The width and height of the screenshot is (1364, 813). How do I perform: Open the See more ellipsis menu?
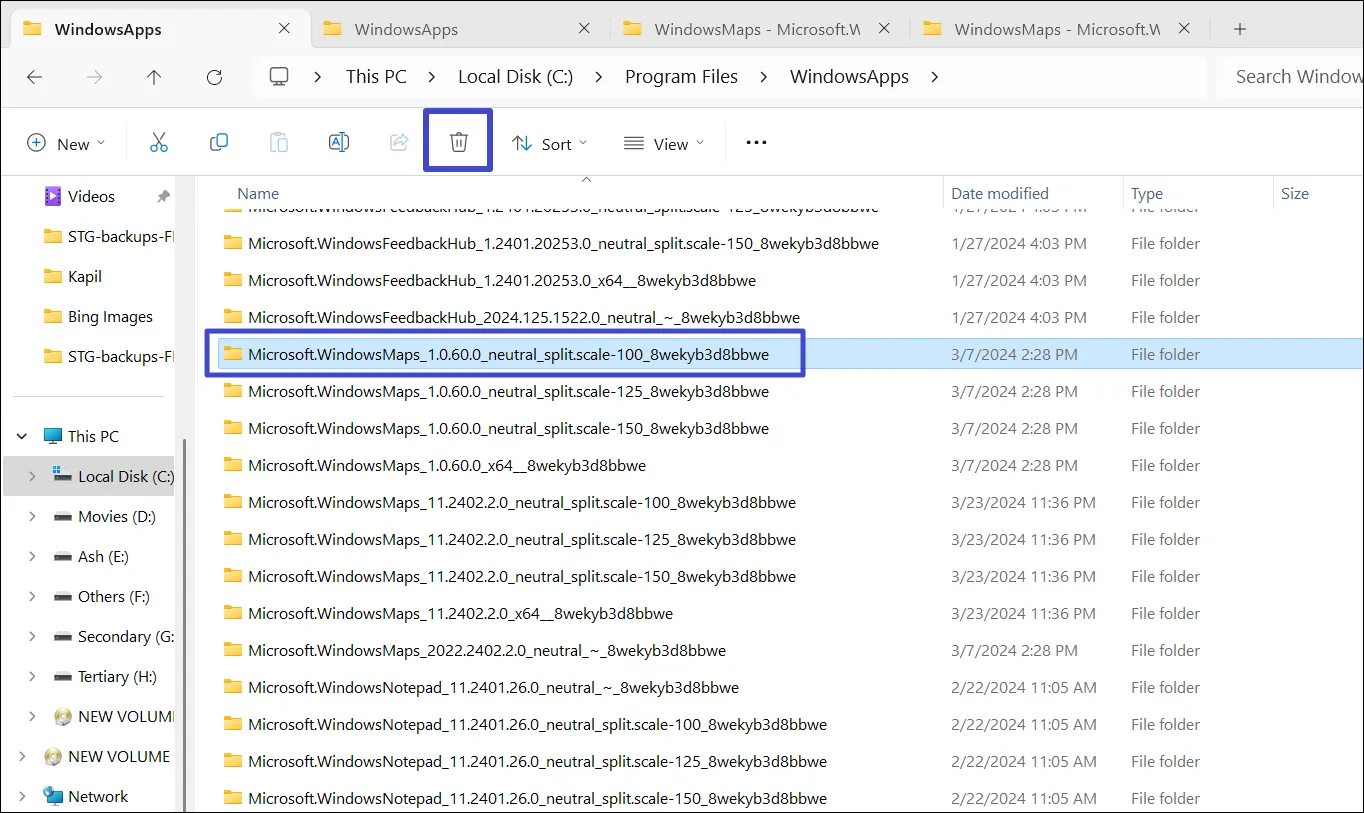coord(755,142)
